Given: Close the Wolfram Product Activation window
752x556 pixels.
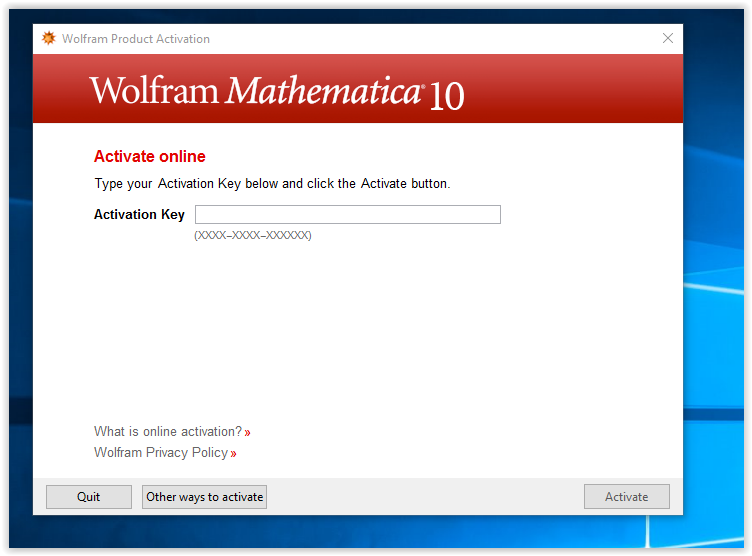Looking at the screenshot, I should (668, 38).
